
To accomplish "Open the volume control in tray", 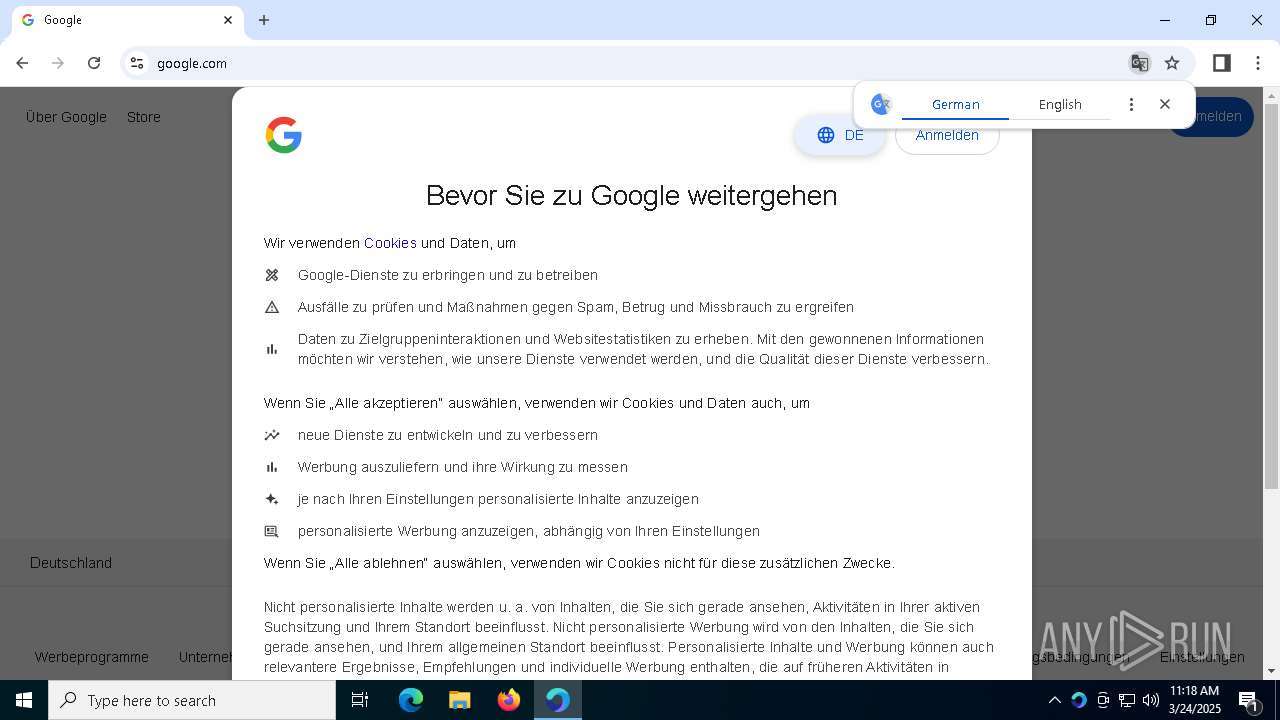I will coord(1151,700).
